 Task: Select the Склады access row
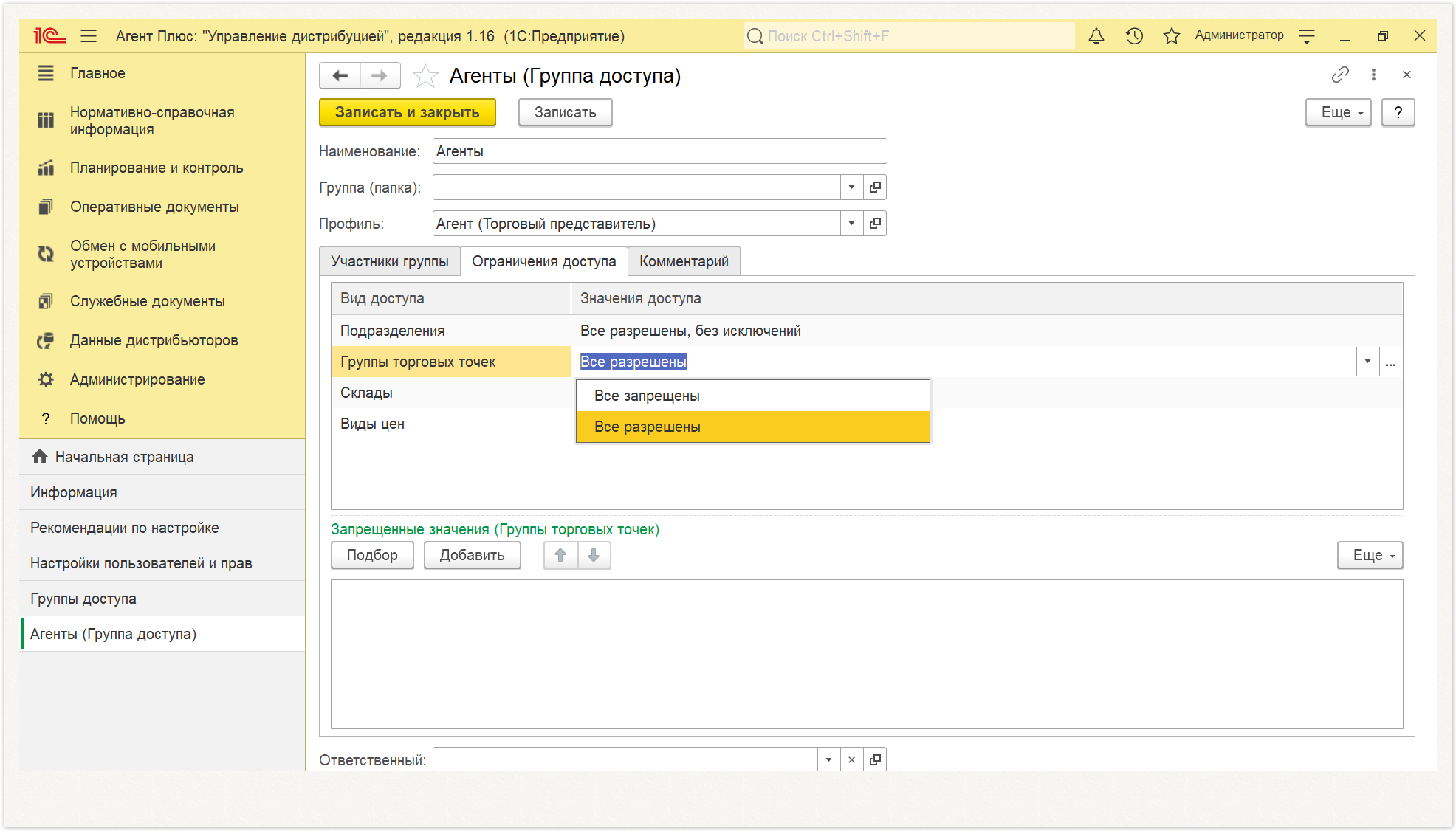pos(453,393)
